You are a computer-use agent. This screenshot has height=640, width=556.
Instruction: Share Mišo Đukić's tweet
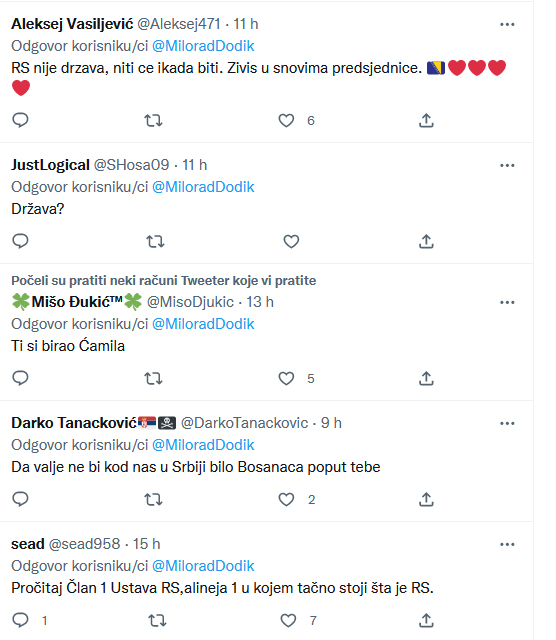[x=426, y=378]
